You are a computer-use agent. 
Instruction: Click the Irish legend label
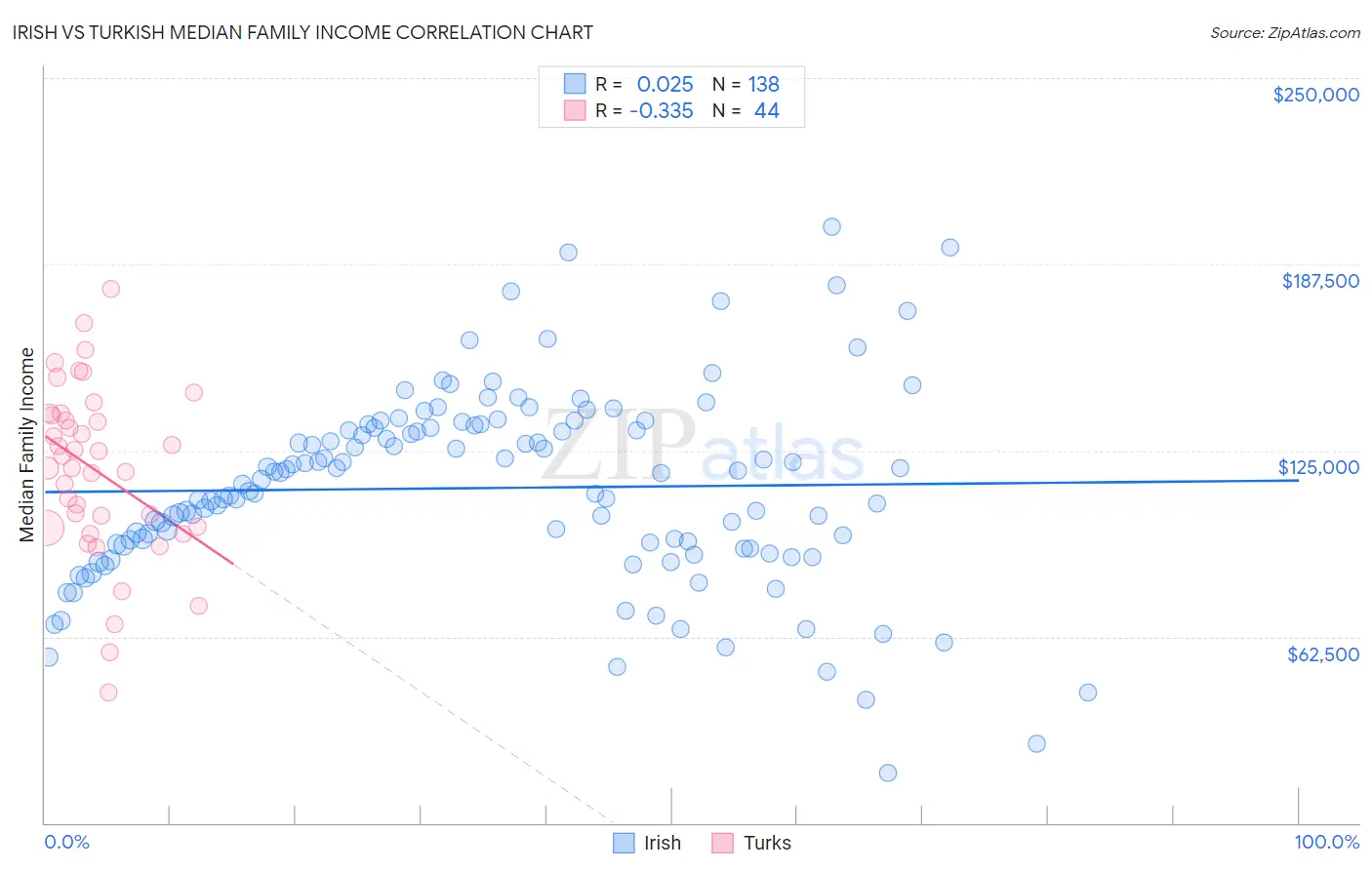click(663, 843)
